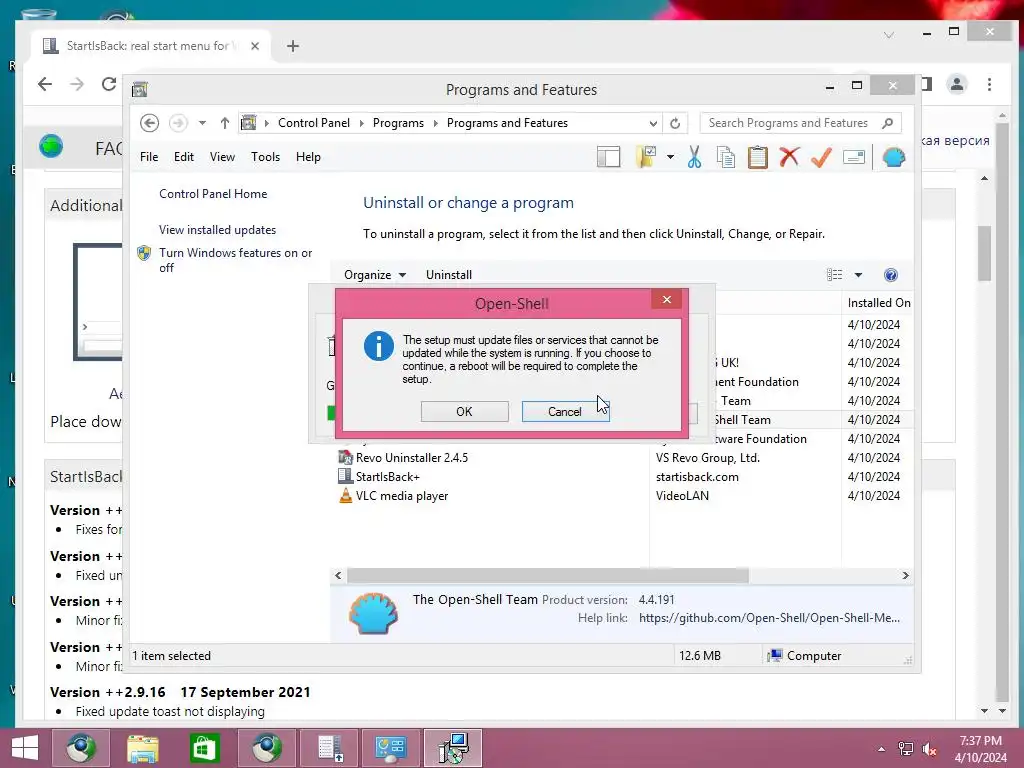The width and height of the screenshot is (1024, 768).
Task: Click the browser Reload button
Action: (x=109, y=84)
